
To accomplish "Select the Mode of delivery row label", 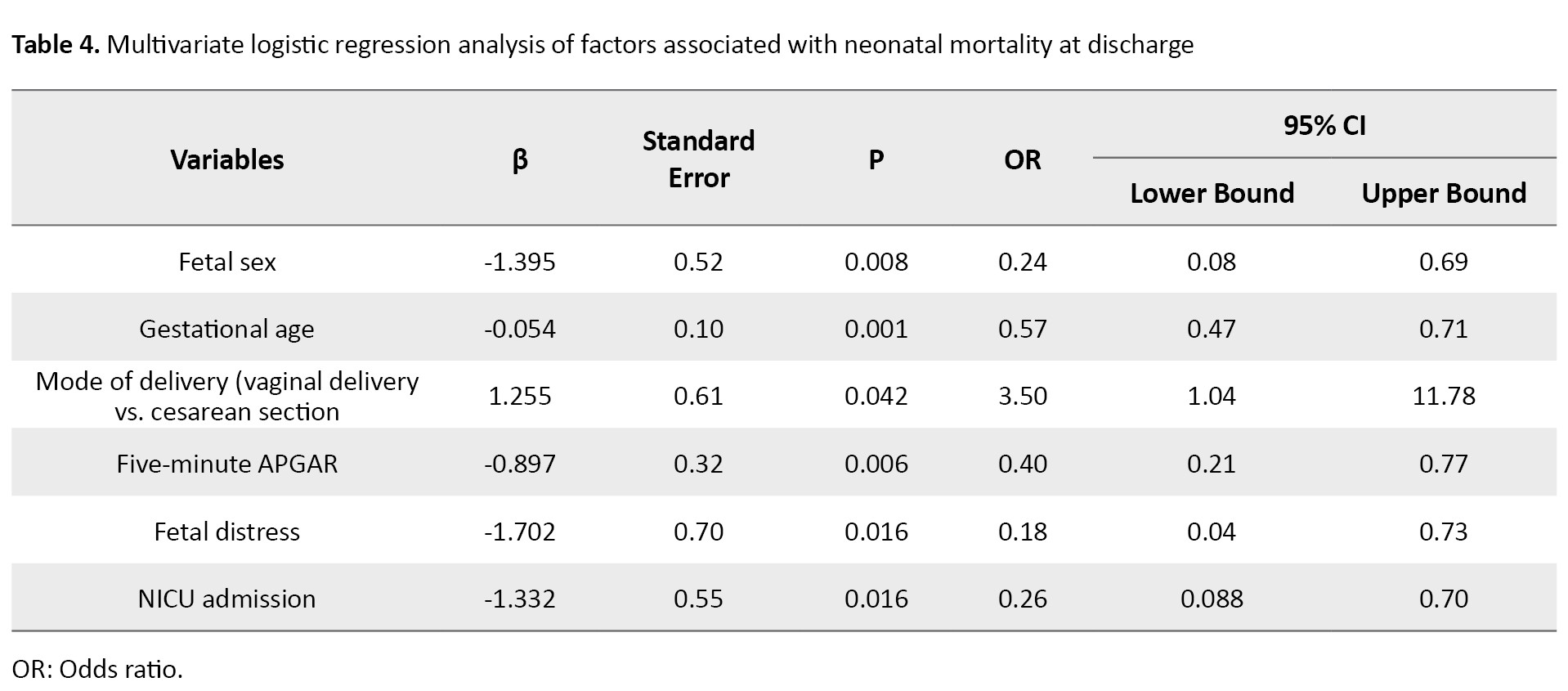I will [x=227, y=396].
